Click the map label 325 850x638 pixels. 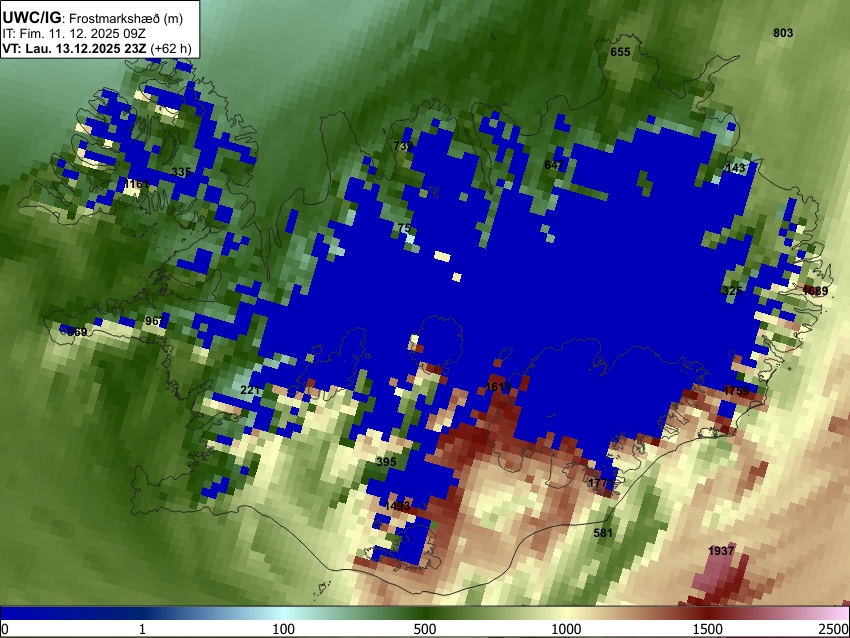pyautogui.click(x=732, y=291)
